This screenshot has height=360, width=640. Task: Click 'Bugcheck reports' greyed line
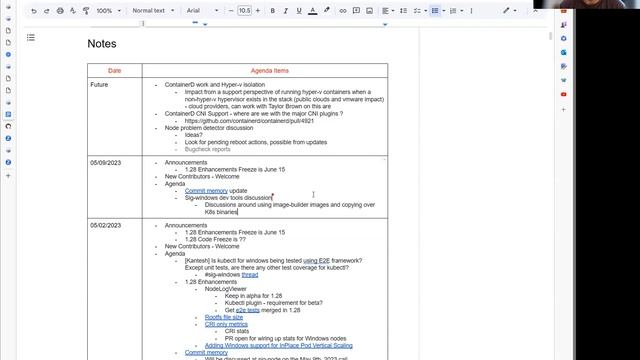pos(207,149)
